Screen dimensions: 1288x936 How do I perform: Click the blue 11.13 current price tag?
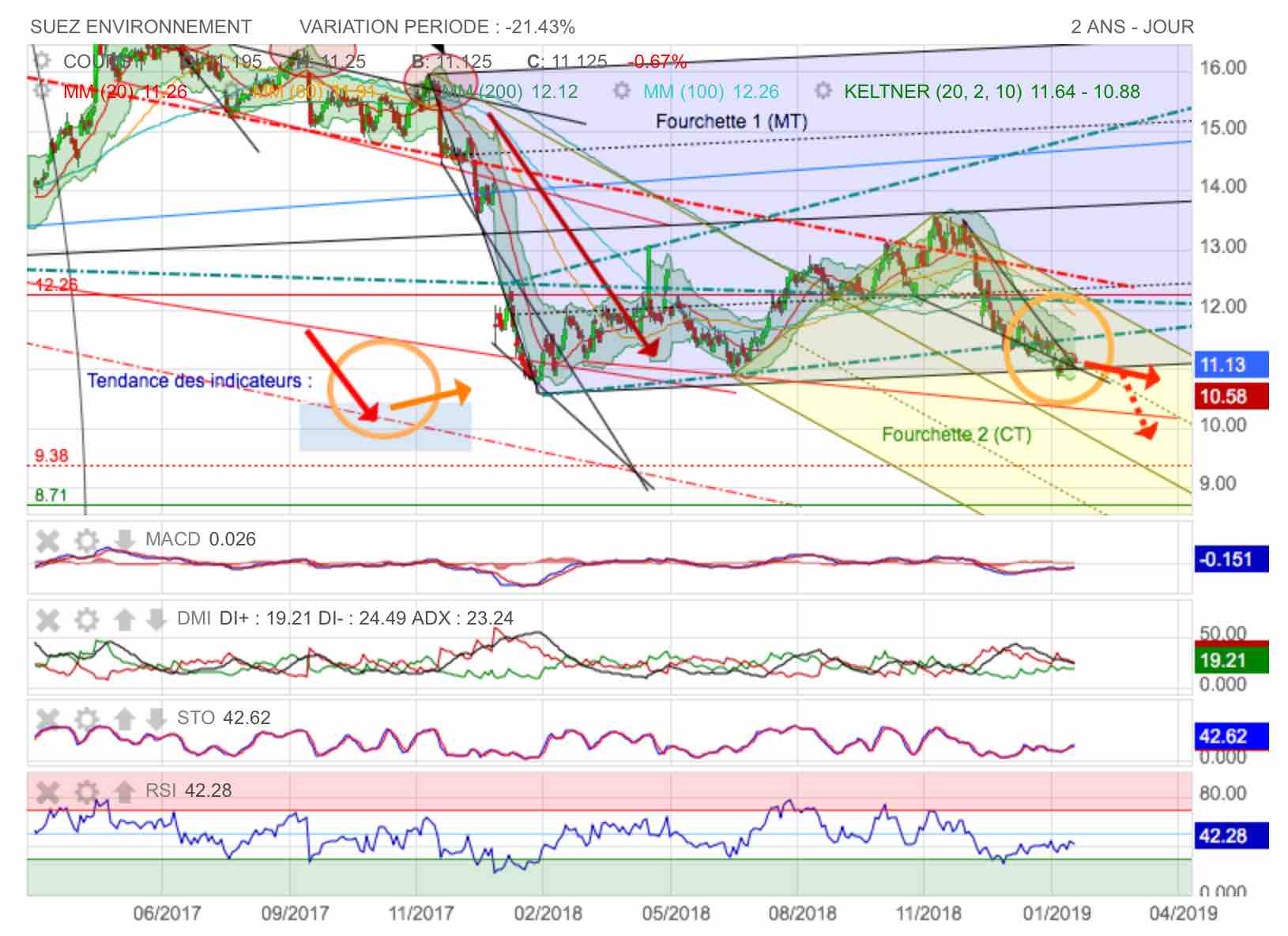(1231, 364)
